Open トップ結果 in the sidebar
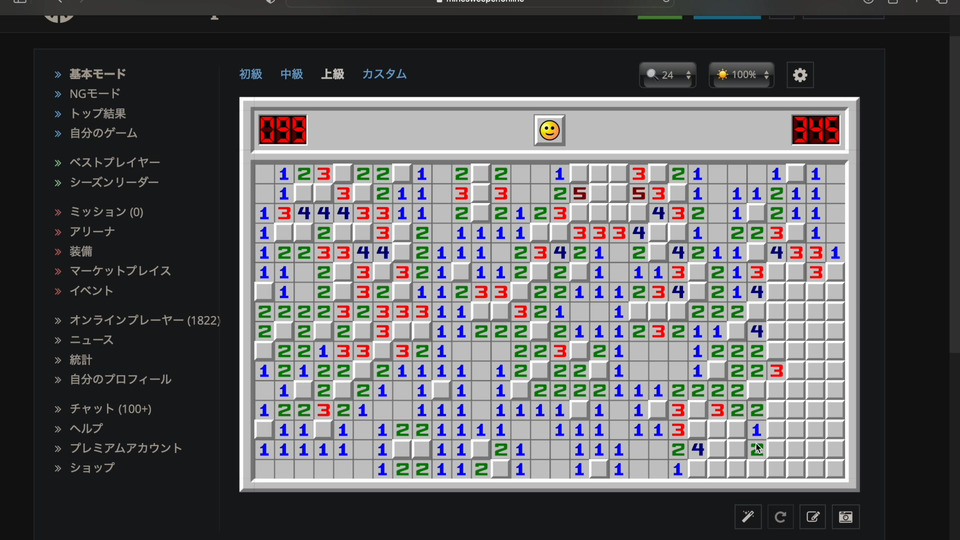Image resolution: width=960 pixels, height=540 pixels. click(97, 113)
